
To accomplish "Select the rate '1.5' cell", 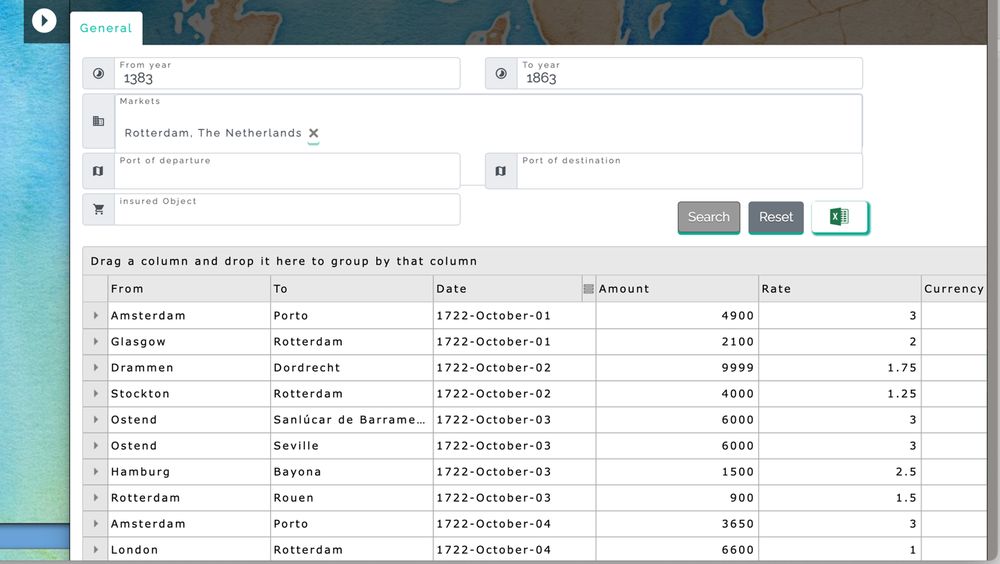I will coord(840,498).
